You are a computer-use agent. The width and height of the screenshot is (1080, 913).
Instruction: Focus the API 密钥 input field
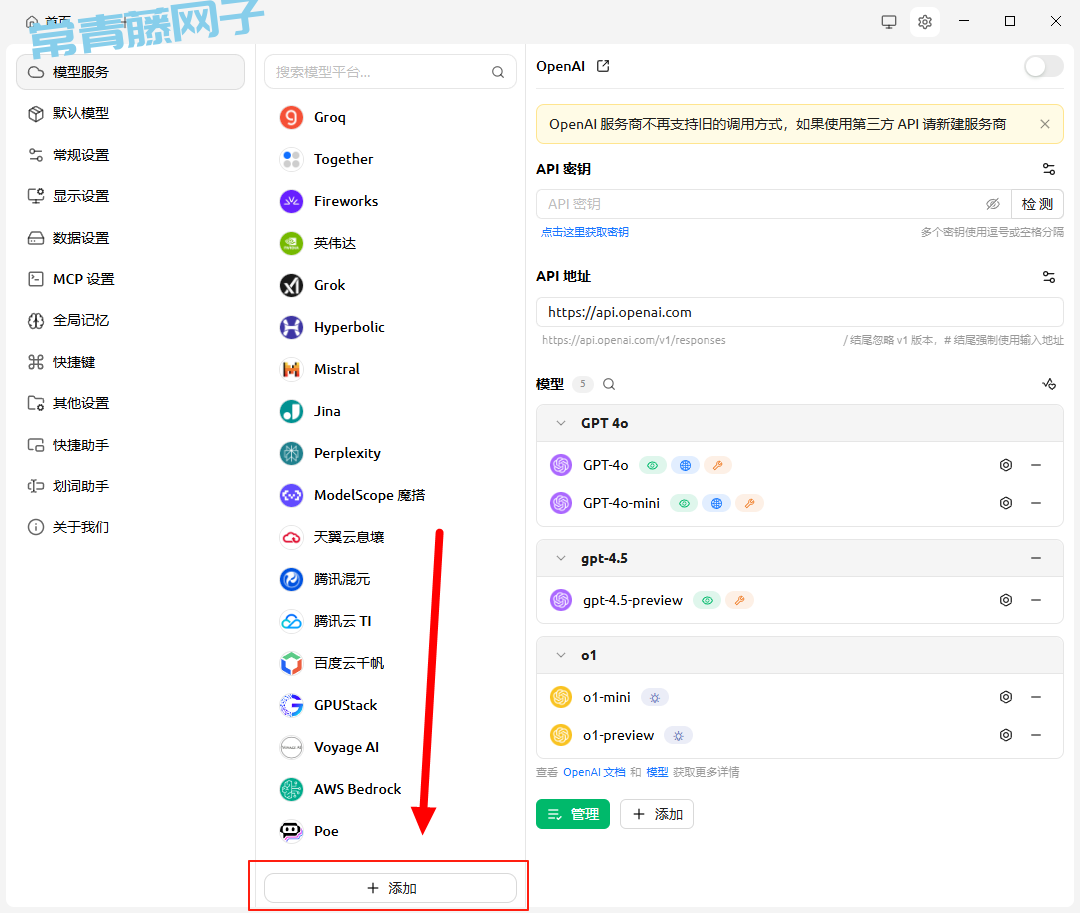(773, 204)
